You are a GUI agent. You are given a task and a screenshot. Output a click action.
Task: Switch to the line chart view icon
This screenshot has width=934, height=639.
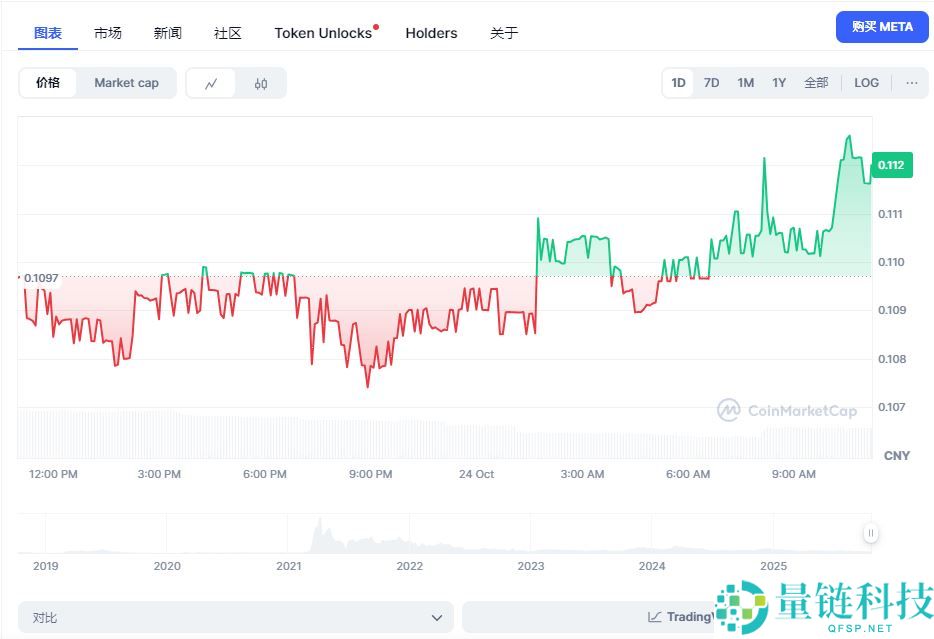[211, 83]
